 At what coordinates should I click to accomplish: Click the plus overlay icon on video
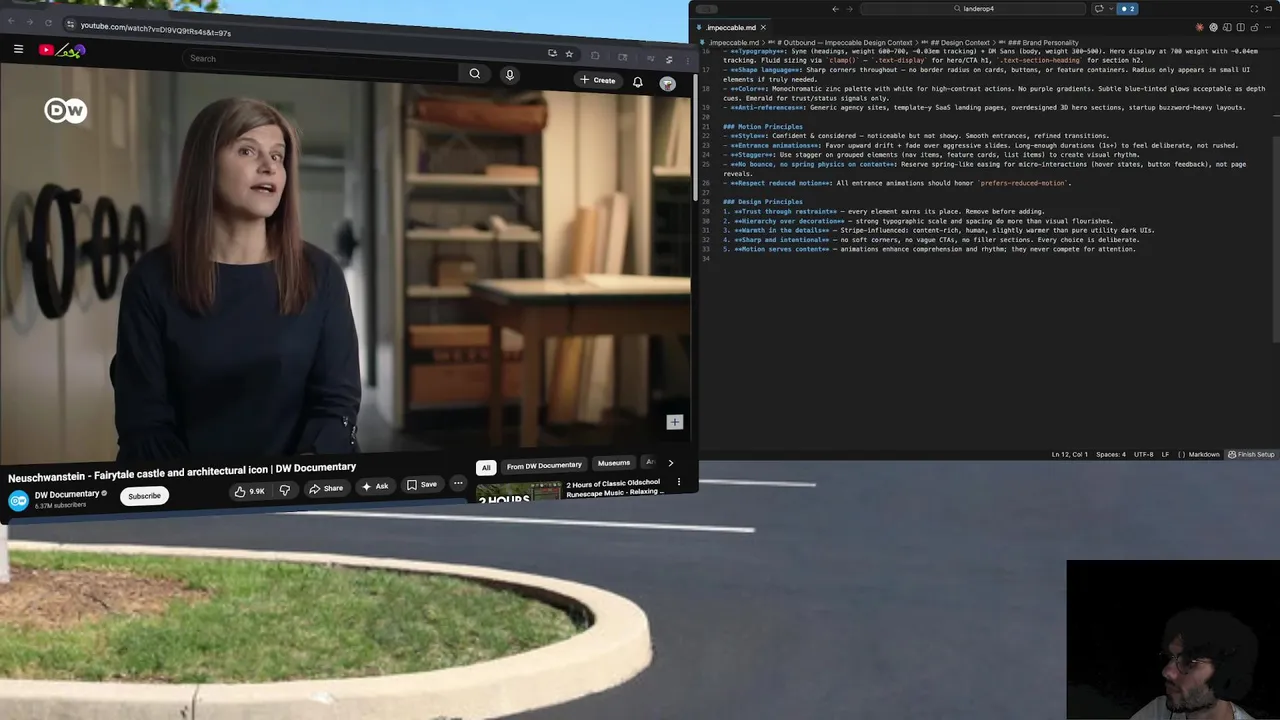[674, 422]
